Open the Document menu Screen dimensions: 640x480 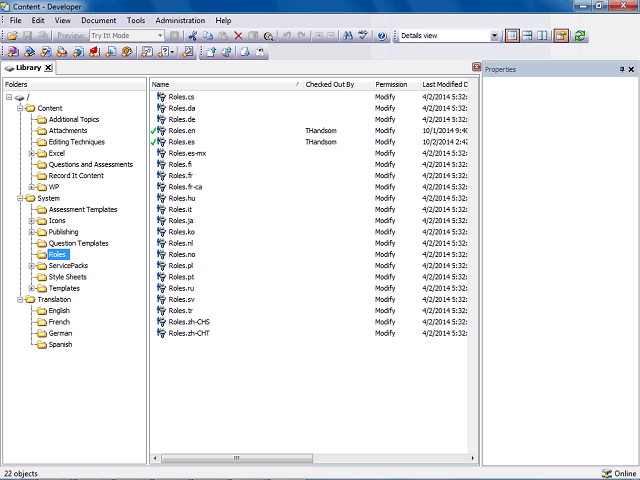[98, 20]
